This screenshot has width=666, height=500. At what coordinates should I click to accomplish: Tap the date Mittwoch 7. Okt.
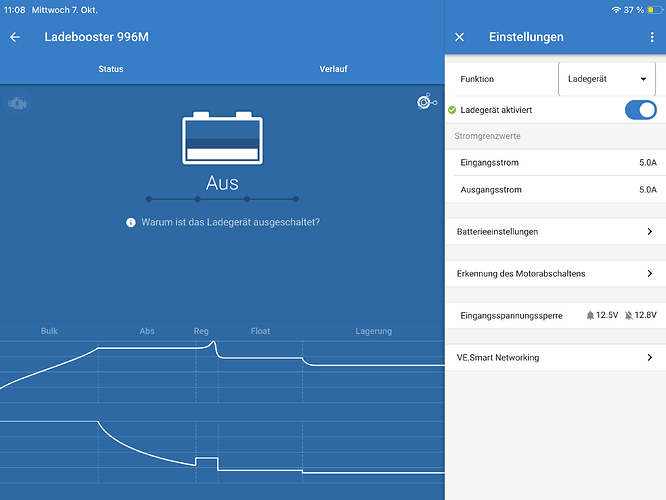pos(65,10)
